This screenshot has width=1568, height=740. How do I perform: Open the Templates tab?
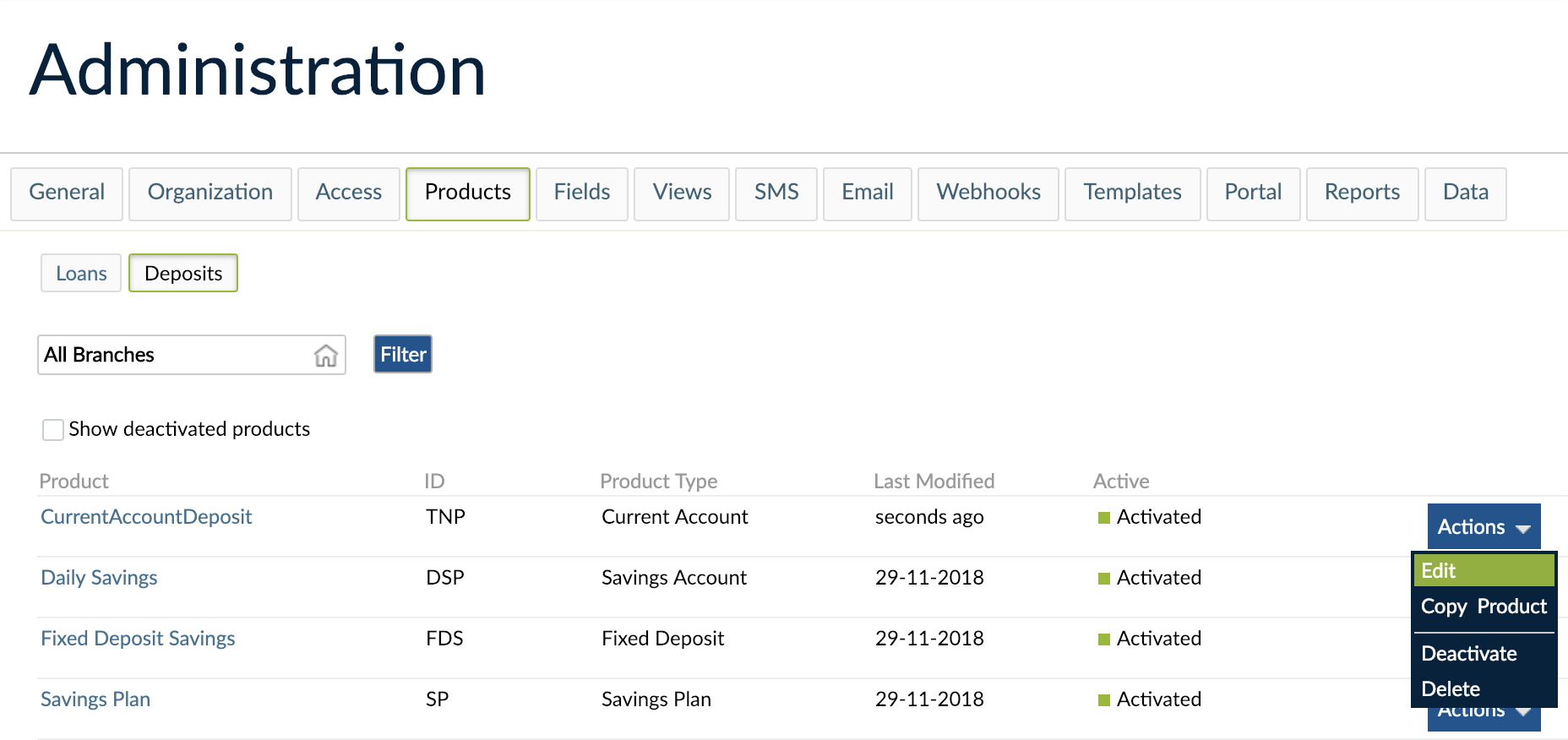(1133, 193)
